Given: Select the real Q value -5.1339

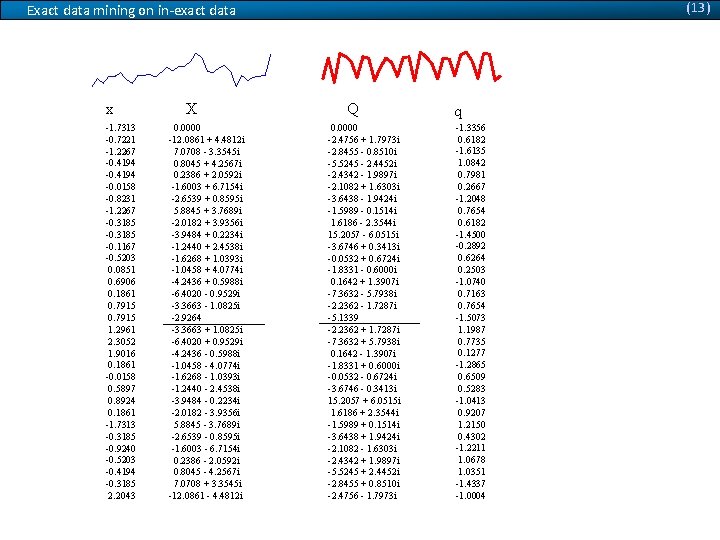Looking at the screenshot, I should (343, 318).
